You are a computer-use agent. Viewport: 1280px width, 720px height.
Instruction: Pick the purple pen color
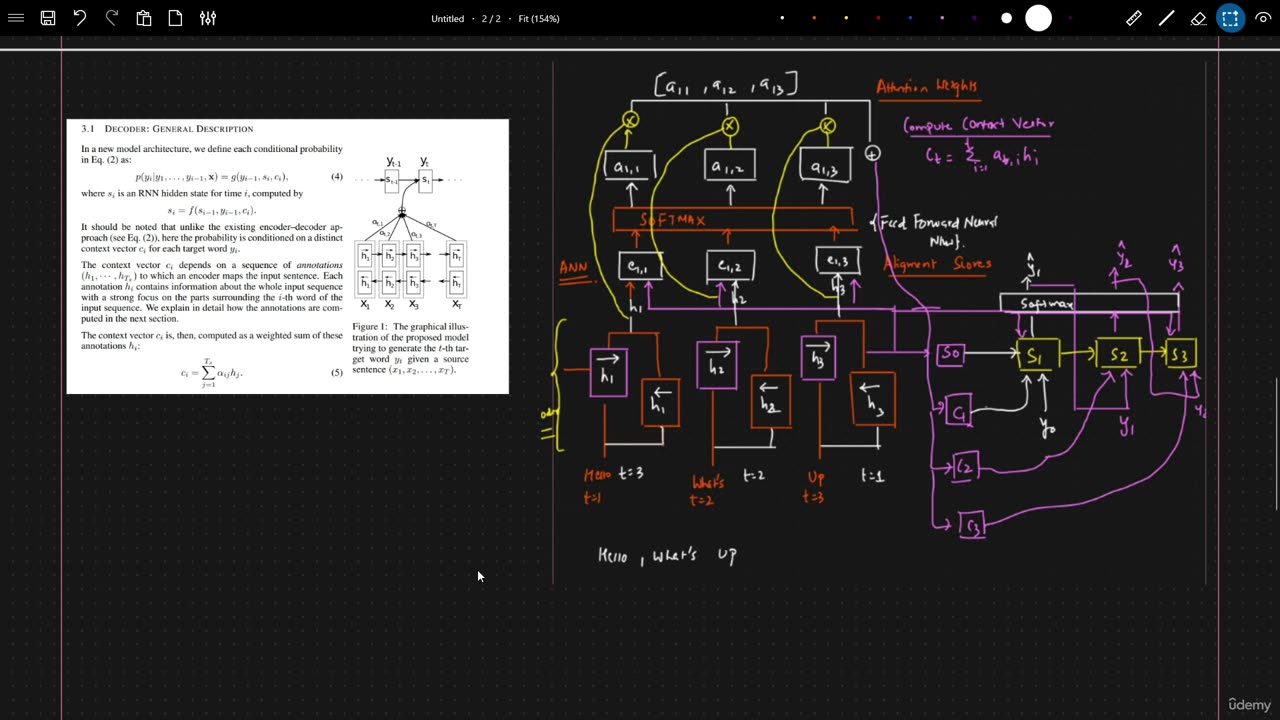974,18
